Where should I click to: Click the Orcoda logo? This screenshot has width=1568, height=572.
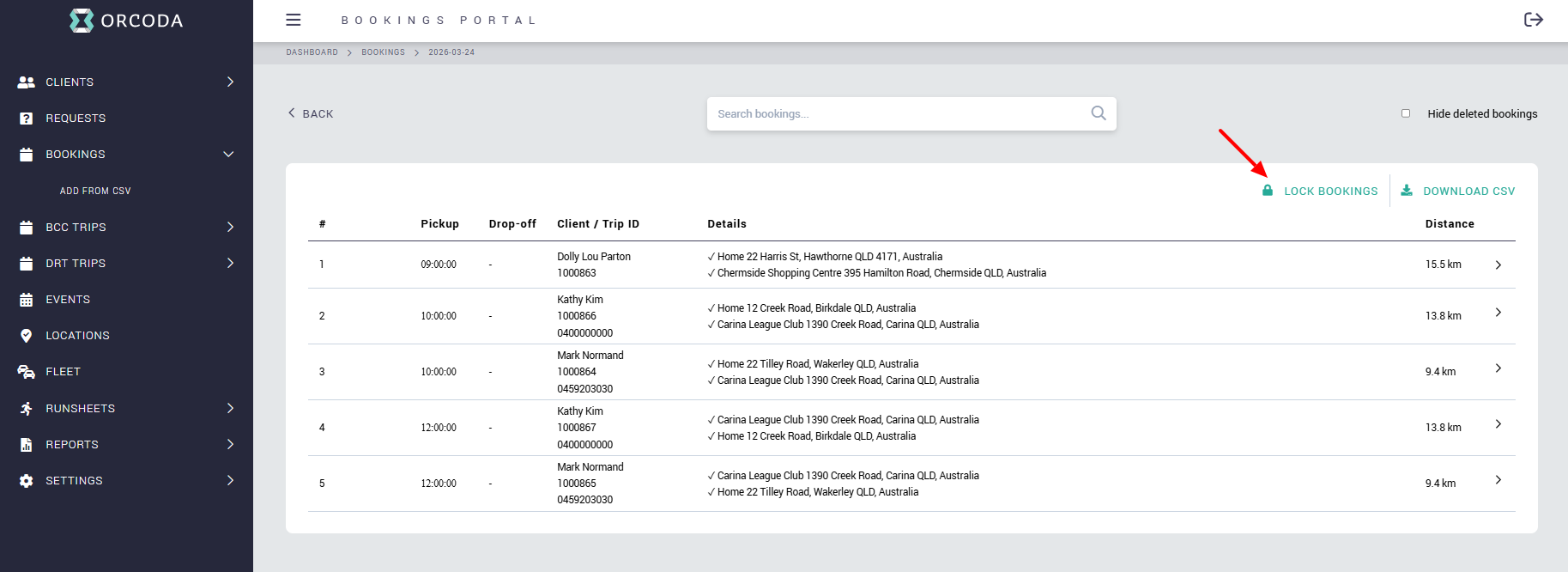[x=126, y=21]
